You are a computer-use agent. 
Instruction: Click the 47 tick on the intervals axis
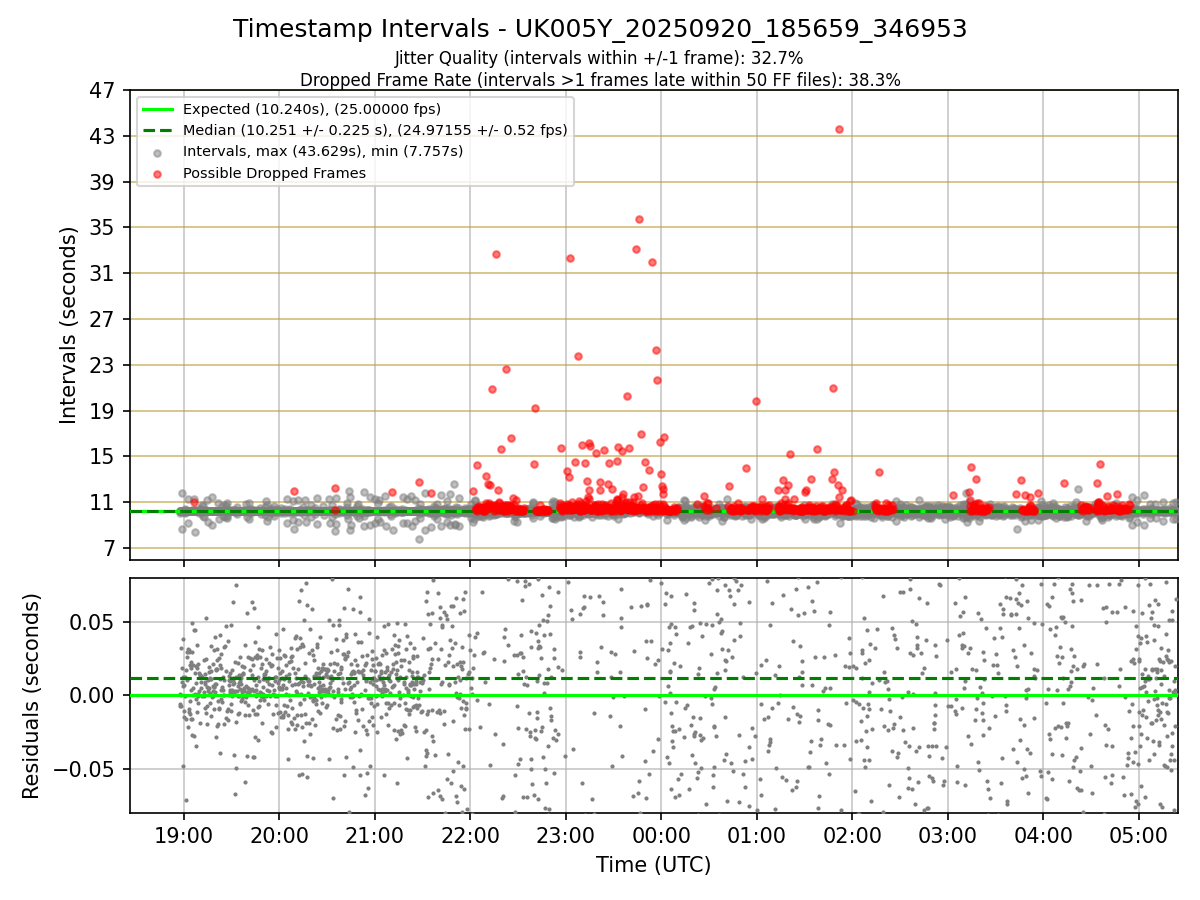(103, 90)
